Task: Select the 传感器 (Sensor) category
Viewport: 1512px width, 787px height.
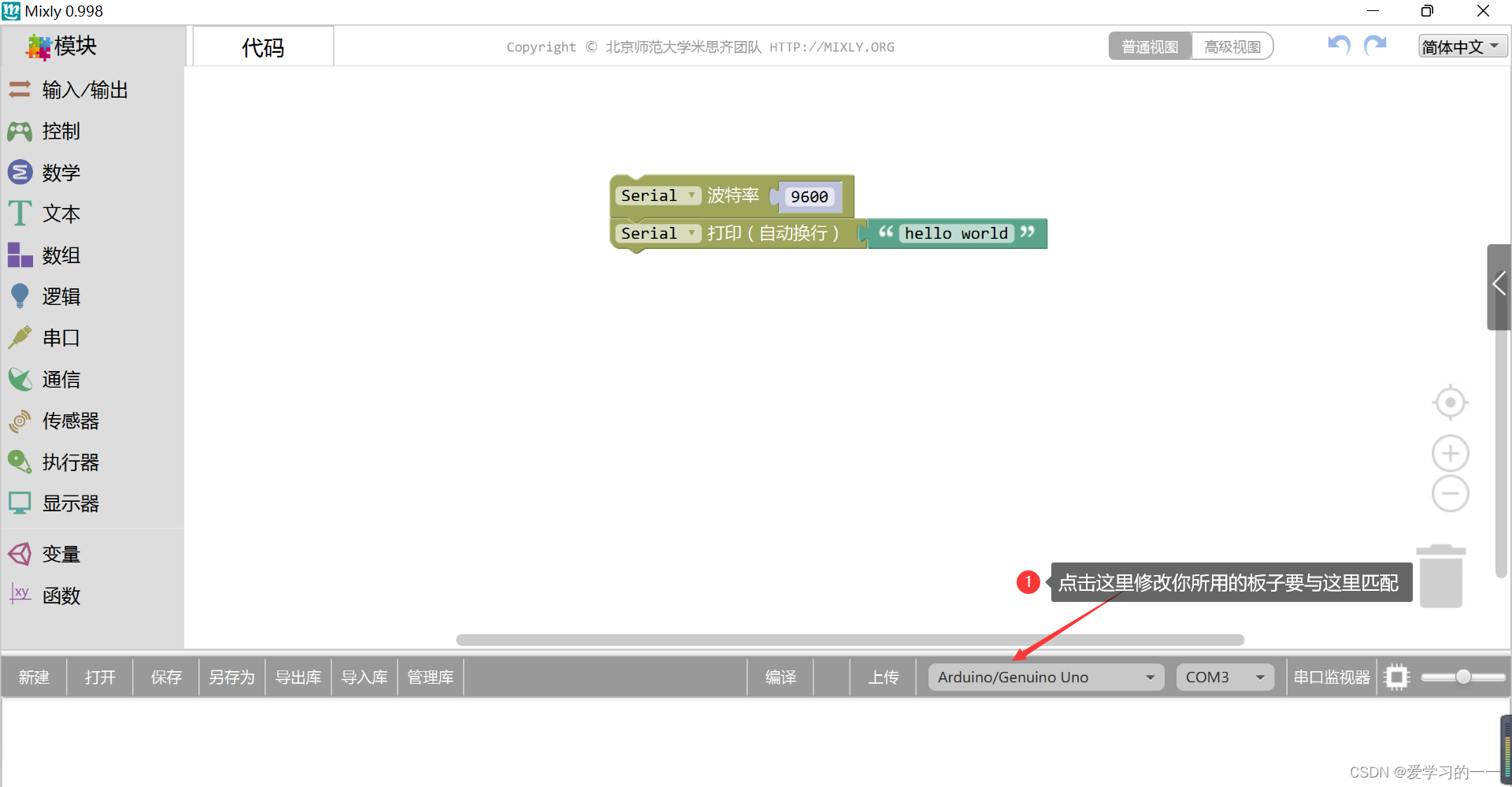Action: pos(70,421)
